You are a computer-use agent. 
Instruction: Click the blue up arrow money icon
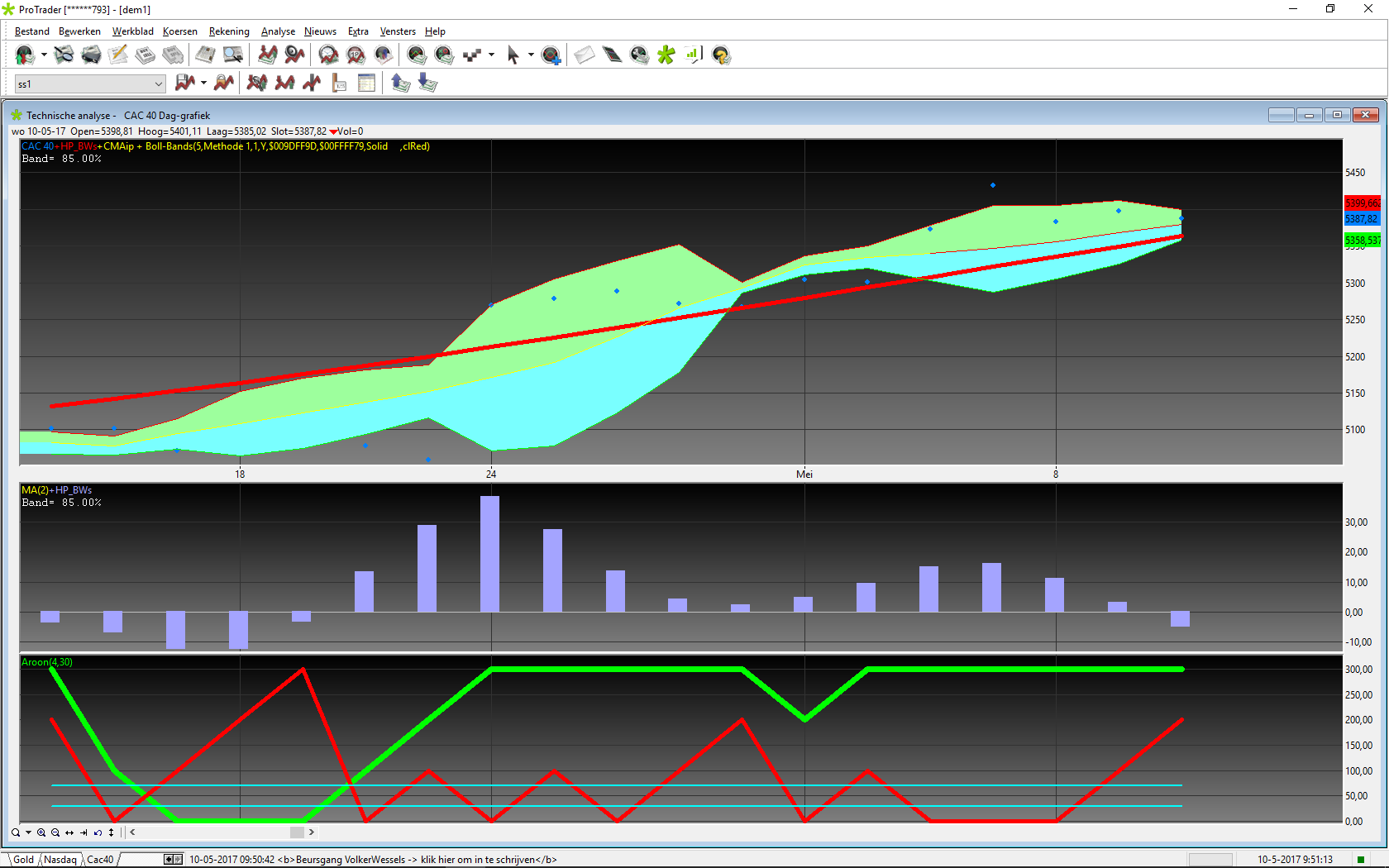pyautogui.click(x=400, y=83)
